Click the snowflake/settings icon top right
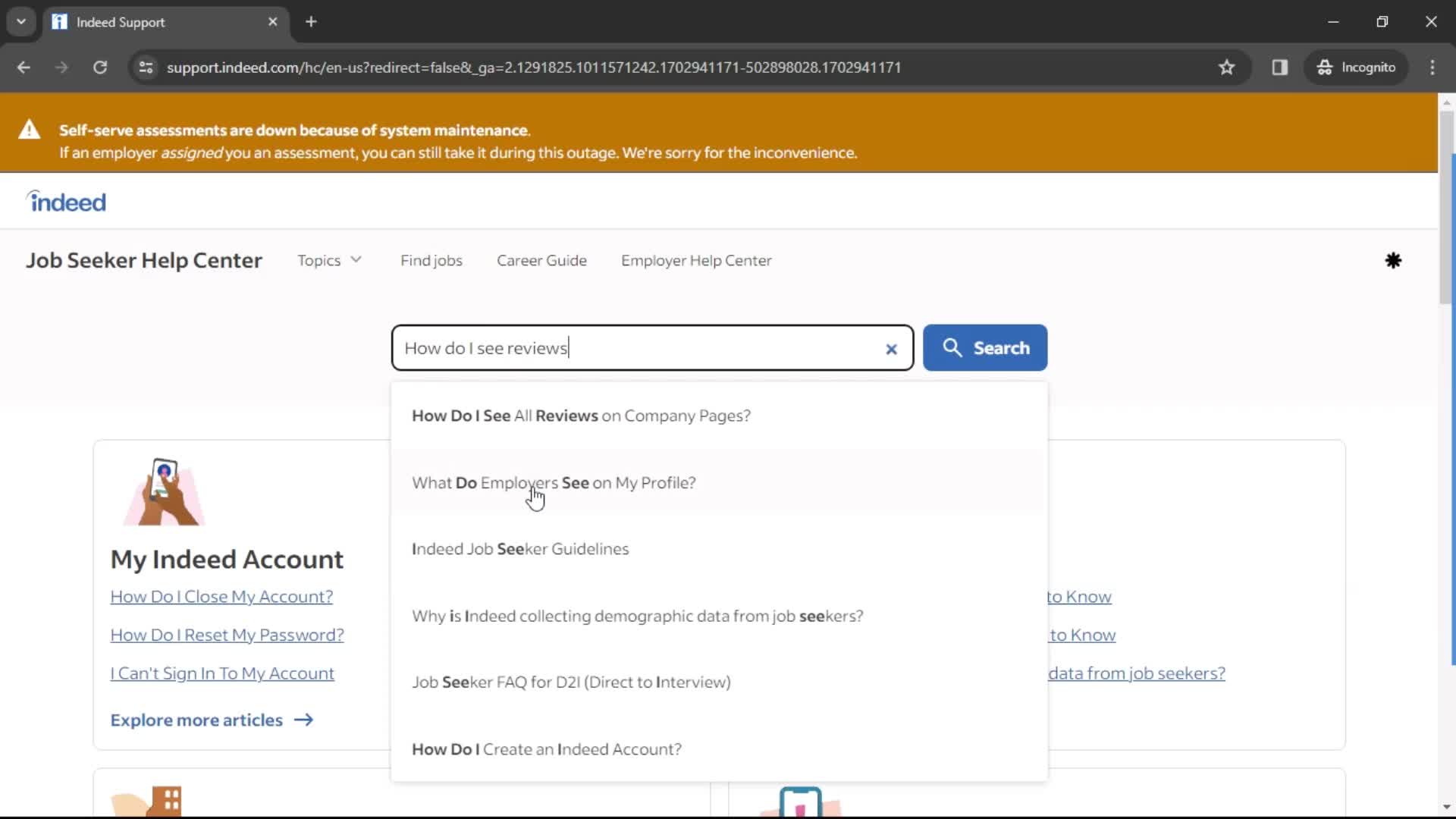This screenshot has height=819, width=1456. tap(1393, 261)
